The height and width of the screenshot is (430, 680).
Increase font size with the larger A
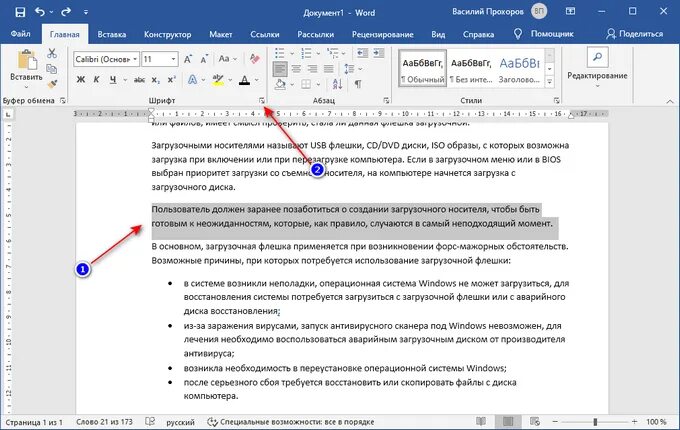tap(188, 59)
